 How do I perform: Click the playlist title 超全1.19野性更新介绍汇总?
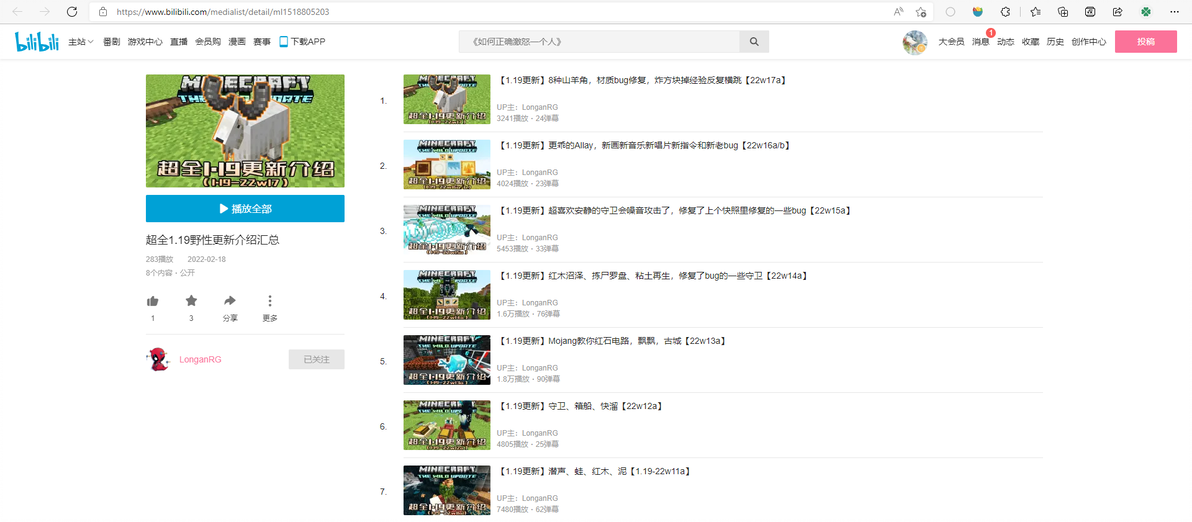click(212, 239)
